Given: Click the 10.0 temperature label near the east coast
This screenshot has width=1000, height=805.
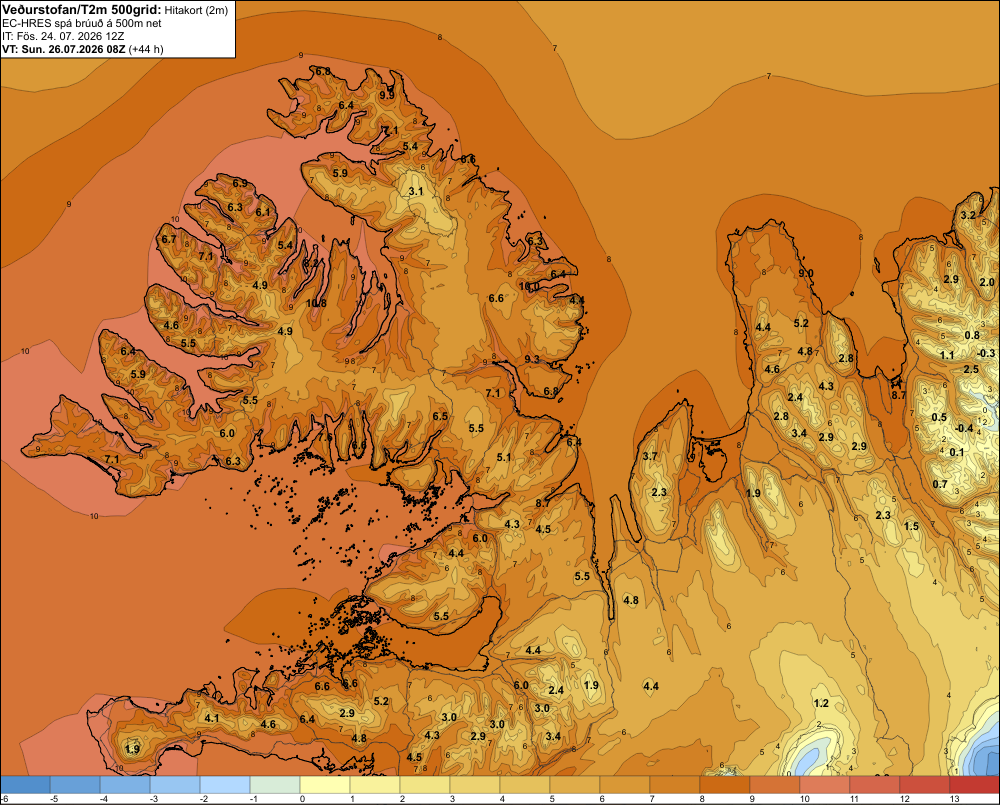Looking at the screenshot, I should click(x=529, y=286).
